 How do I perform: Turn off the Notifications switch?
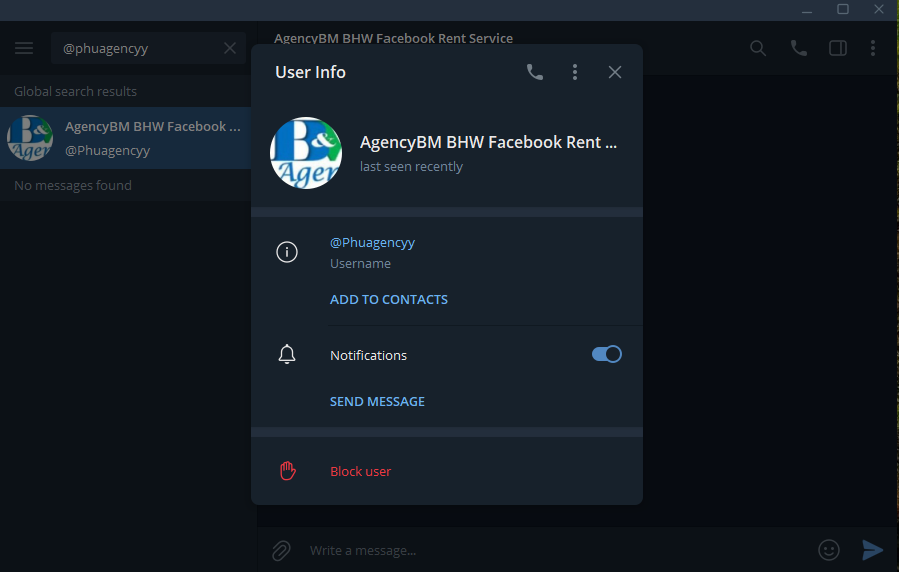607,354
